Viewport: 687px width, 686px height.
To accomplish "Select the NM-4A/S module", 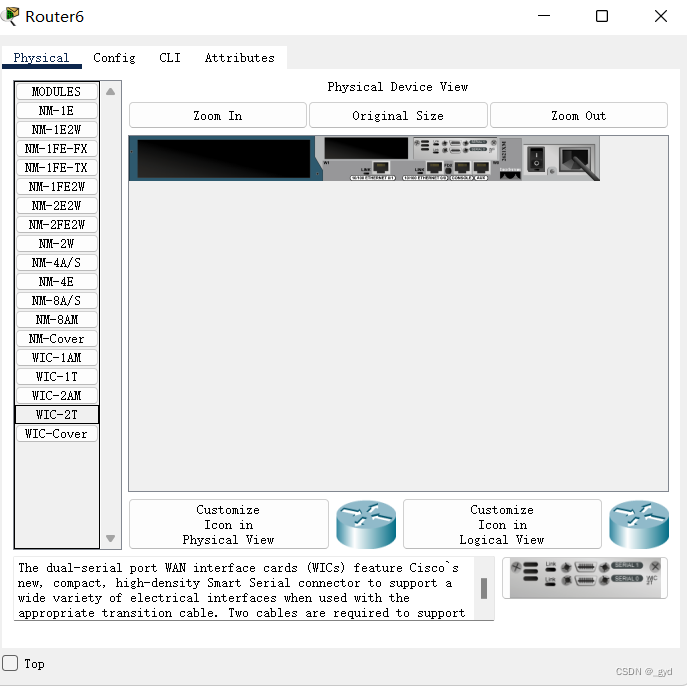I will (57, 262).
